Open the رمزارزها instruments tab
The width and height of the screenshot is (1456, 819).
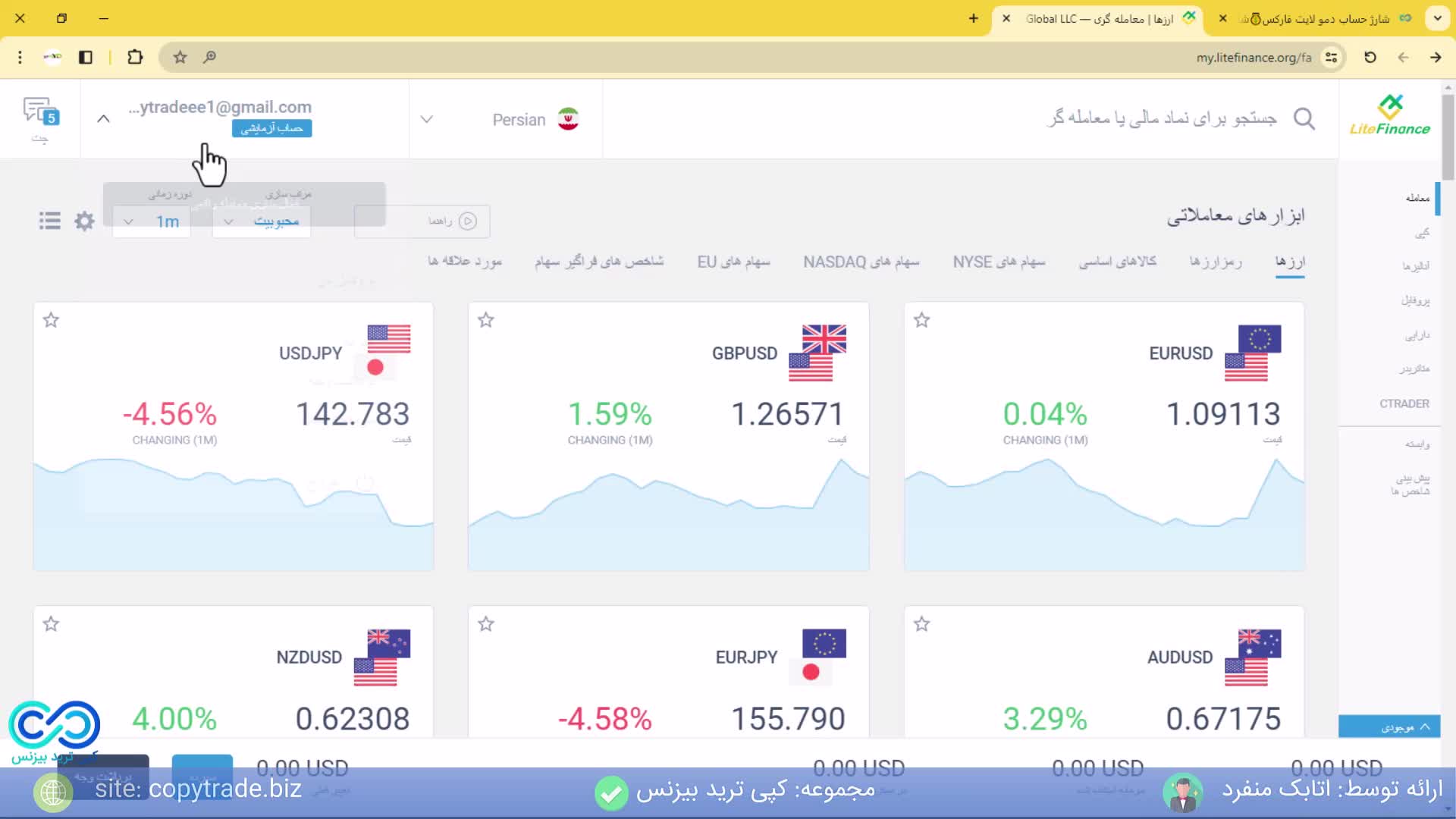(x=1215, y=262)
